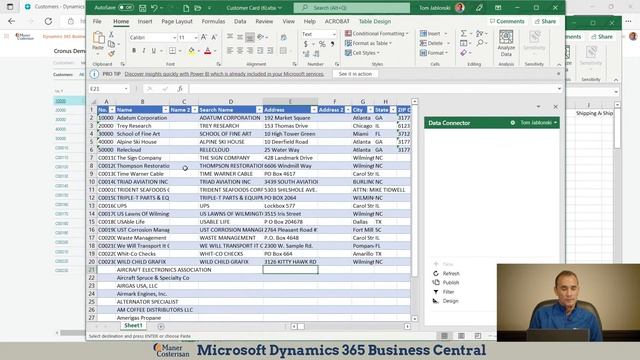Open the ACROBAT tab
This screenshot has width=640, height=360.
point(337,21)
